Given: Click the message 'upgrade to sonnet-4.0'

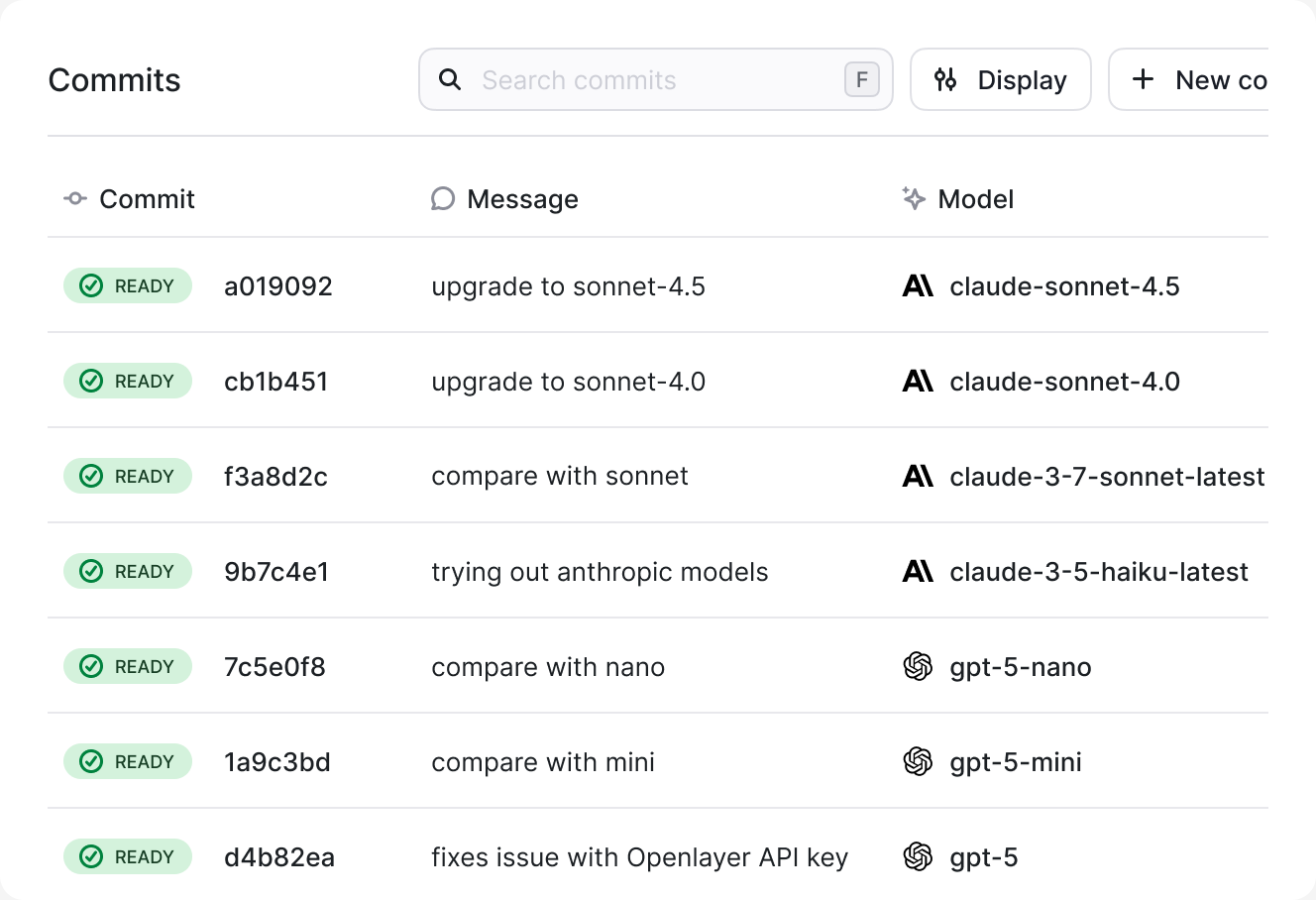Looking at the screenshot, I should click(x=569, y=382).
